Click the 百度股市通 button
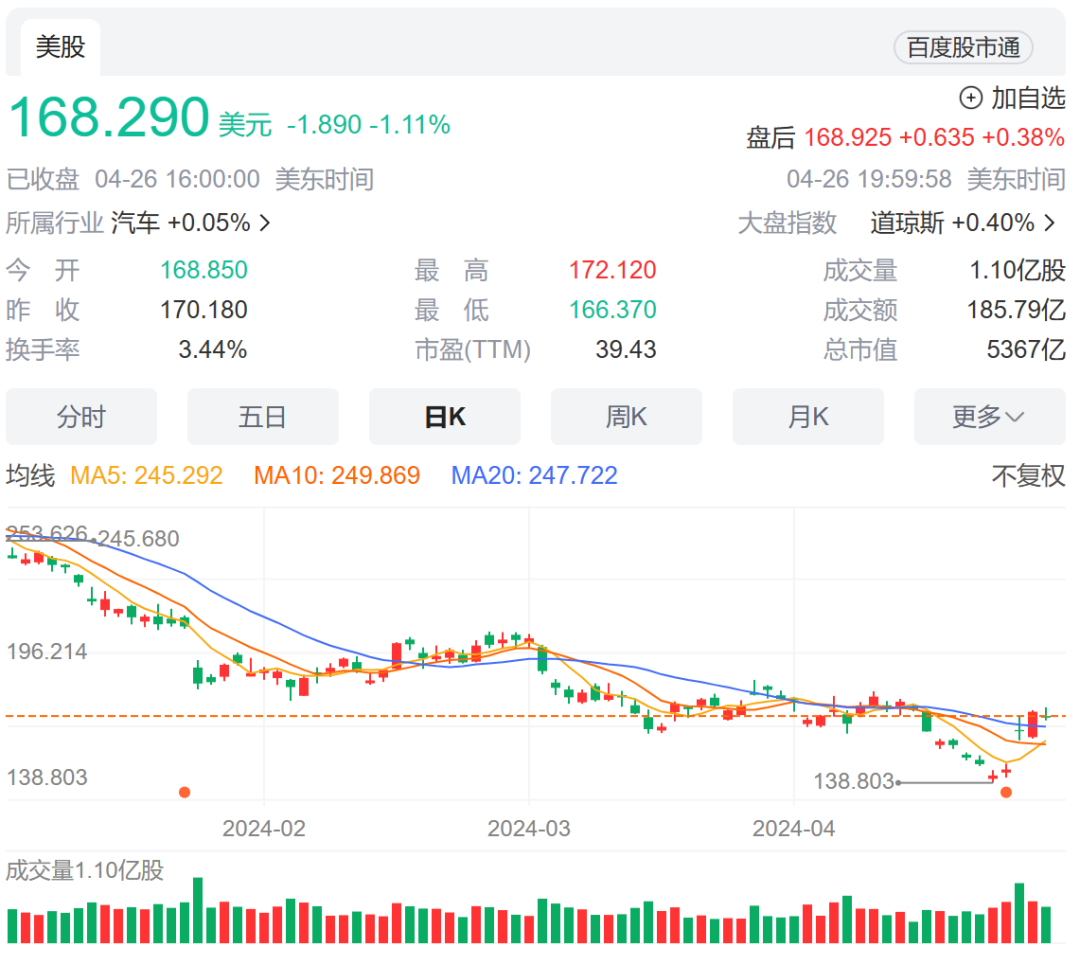1080x965 pixels. [x=963, y=48]
